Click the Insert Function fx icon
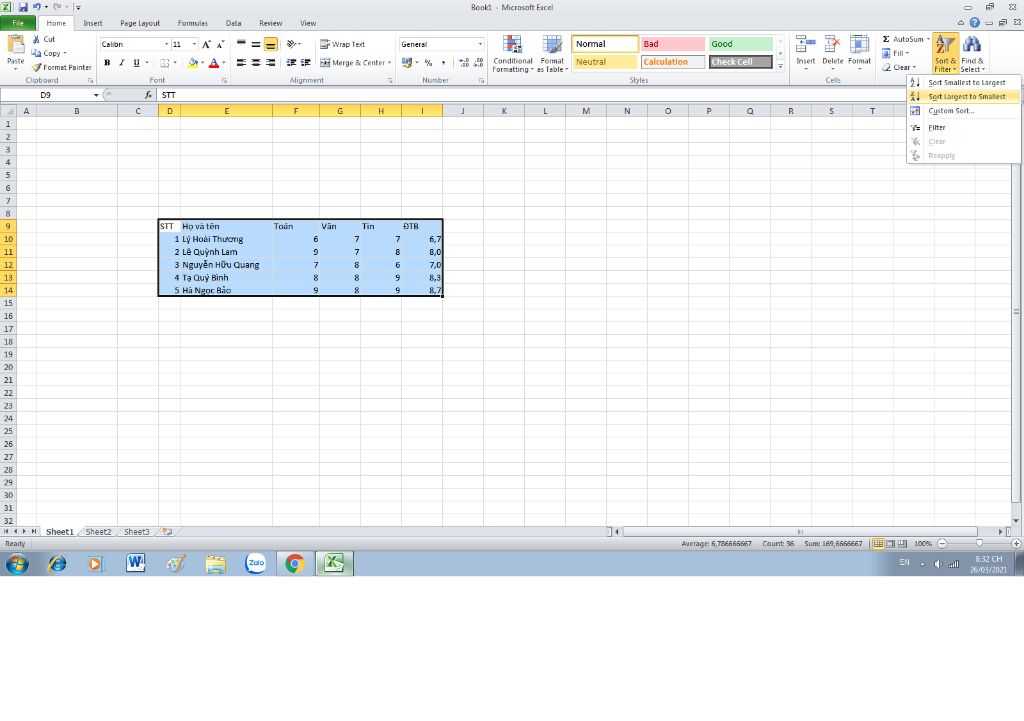The height and width of the screenshot is (721, 1024). pyautogui.click(x=148, y=95)
